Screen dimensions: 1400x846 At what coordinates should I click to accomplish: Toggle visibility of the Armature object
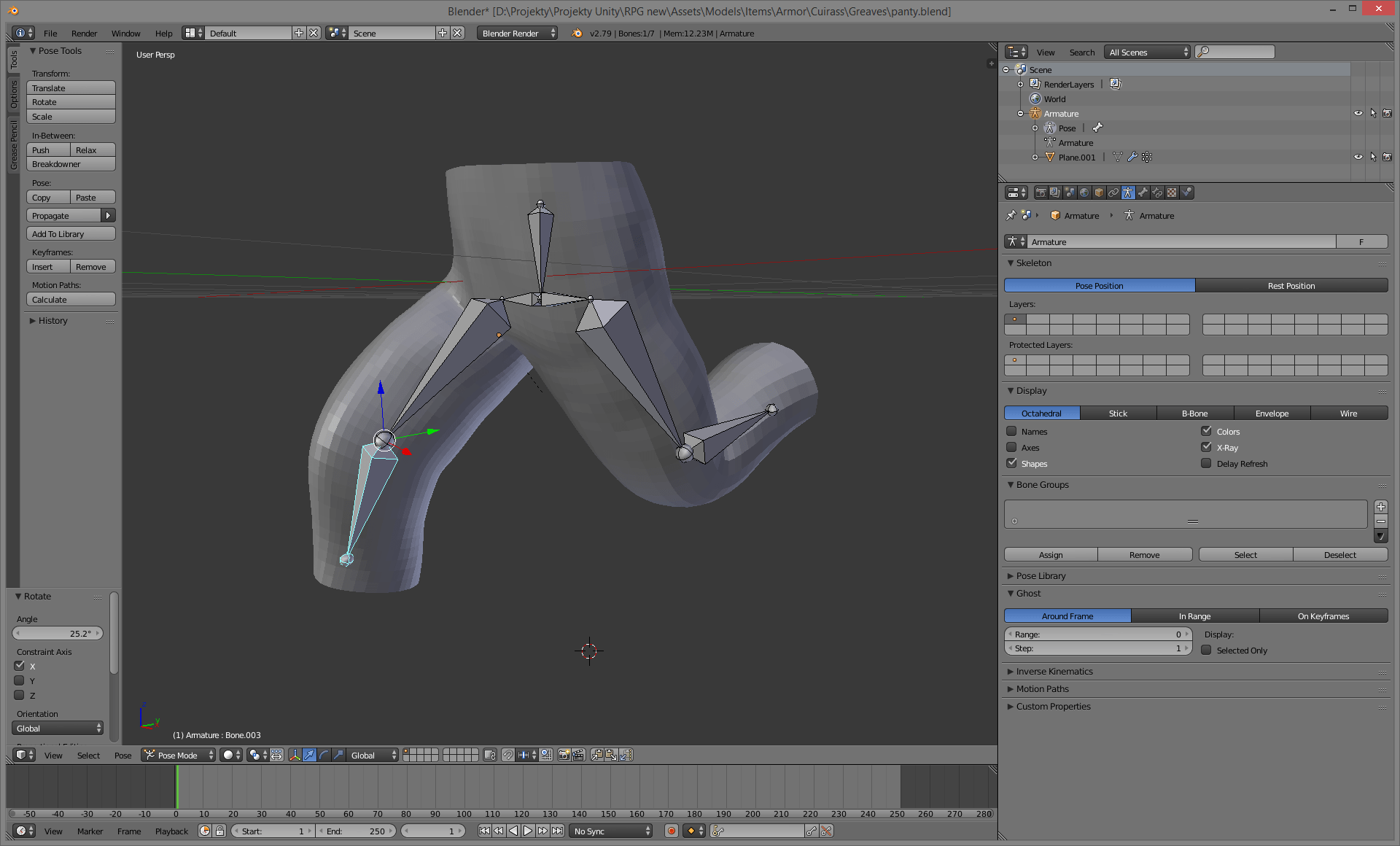coord(1358,113)
